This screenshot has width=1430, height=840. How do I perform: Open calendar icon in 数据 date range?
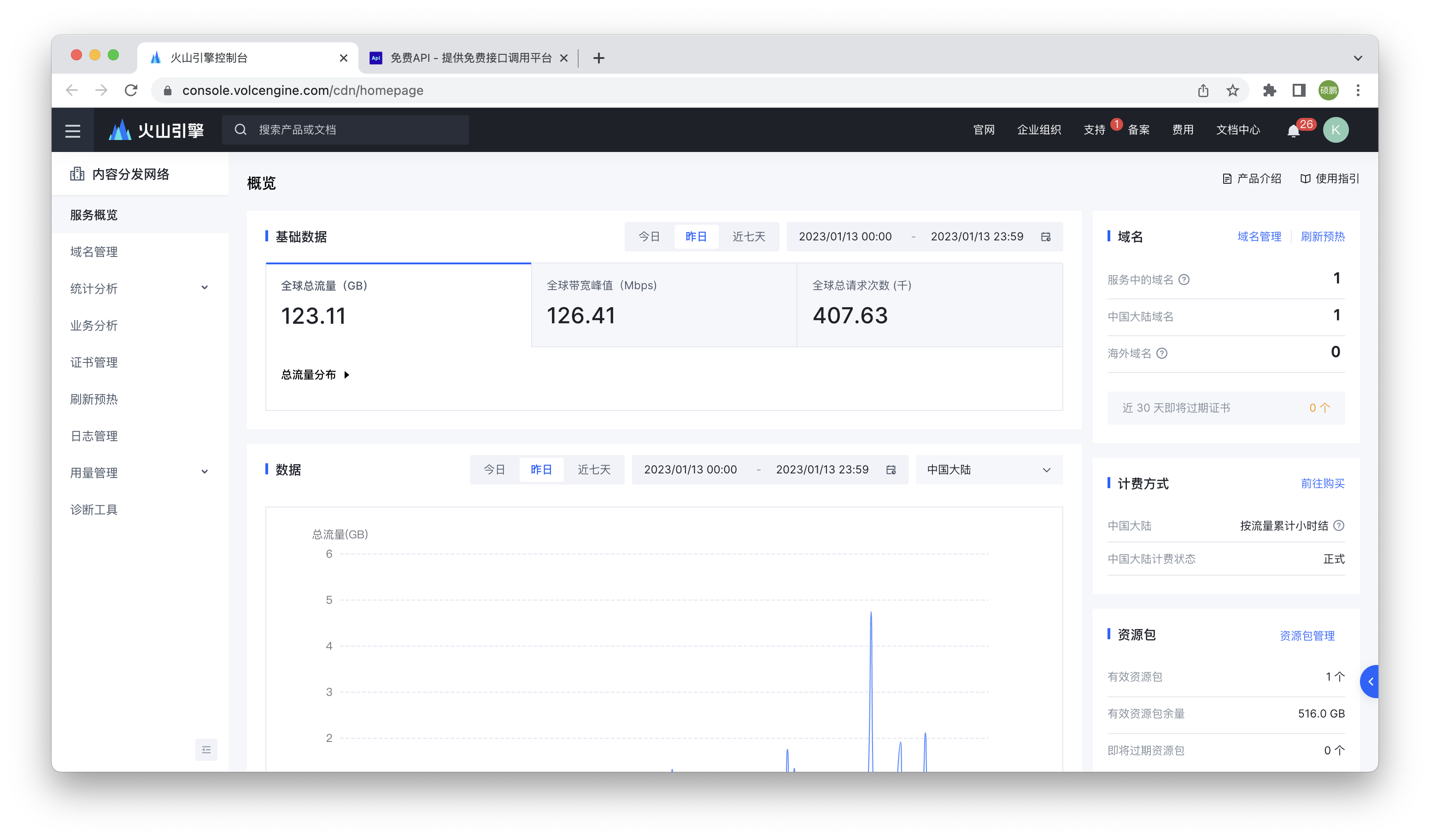[891, 470]
